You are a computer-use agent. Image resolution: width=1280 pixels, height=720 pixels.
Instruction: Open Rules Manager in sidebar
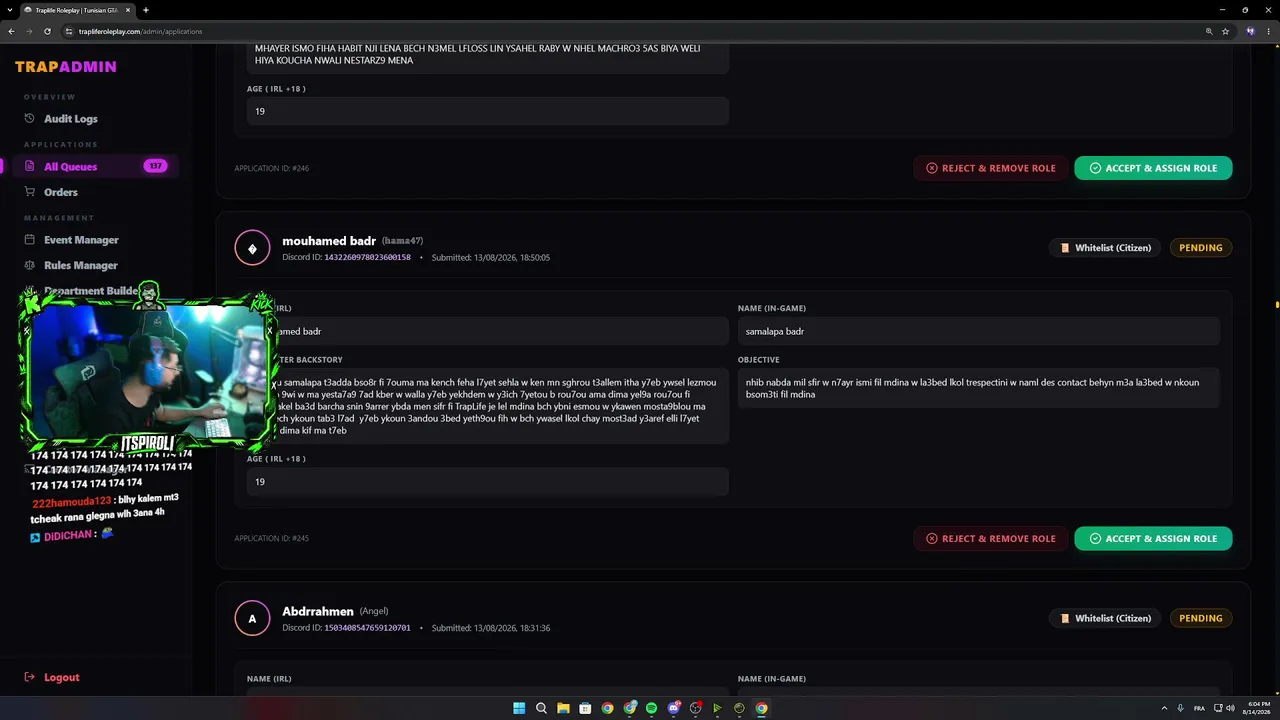coord(80,265)
